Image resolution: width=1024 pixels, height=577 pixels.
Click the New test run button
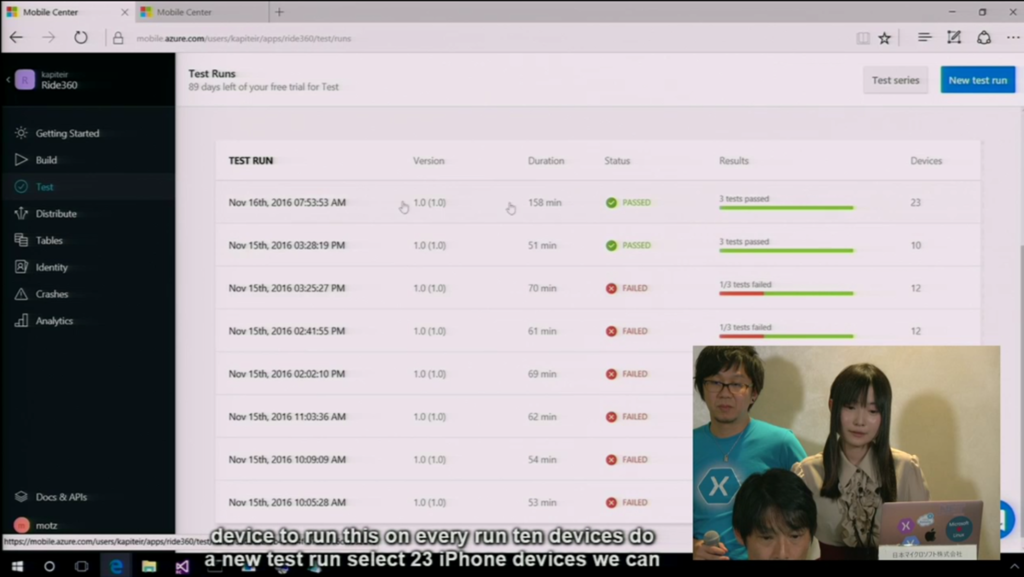[x=978, y=80]
